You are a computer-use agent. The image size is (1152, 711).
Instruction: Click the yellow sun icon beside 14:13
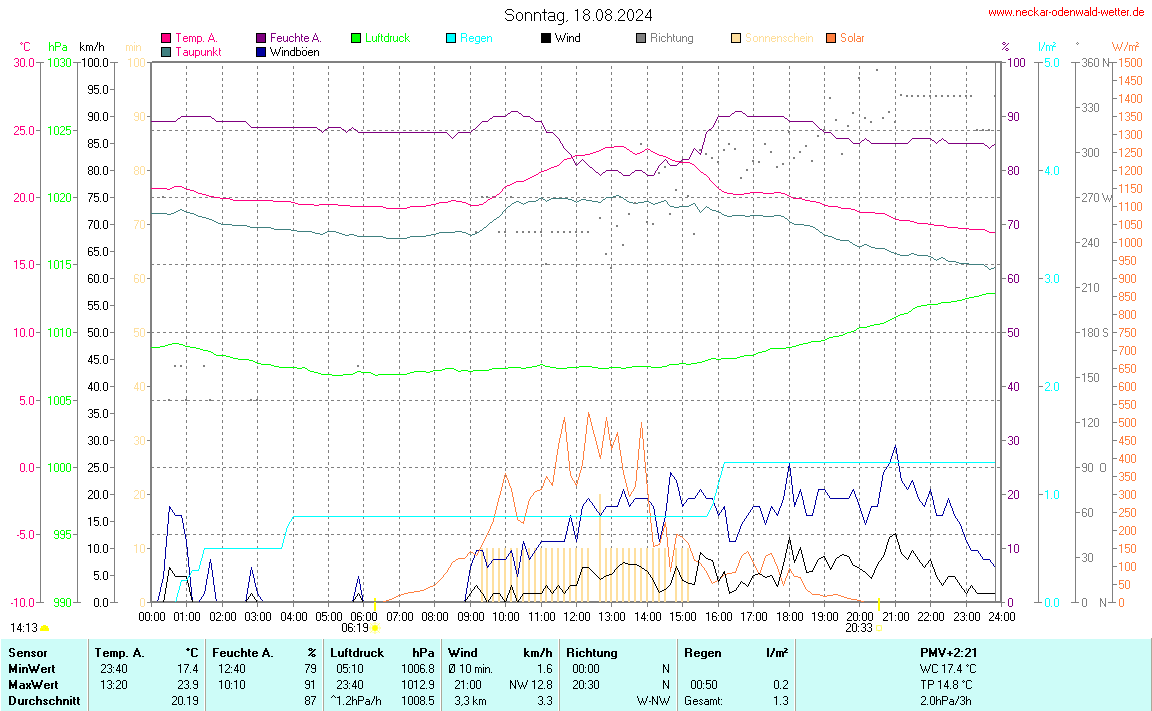(x=45, y=628)
